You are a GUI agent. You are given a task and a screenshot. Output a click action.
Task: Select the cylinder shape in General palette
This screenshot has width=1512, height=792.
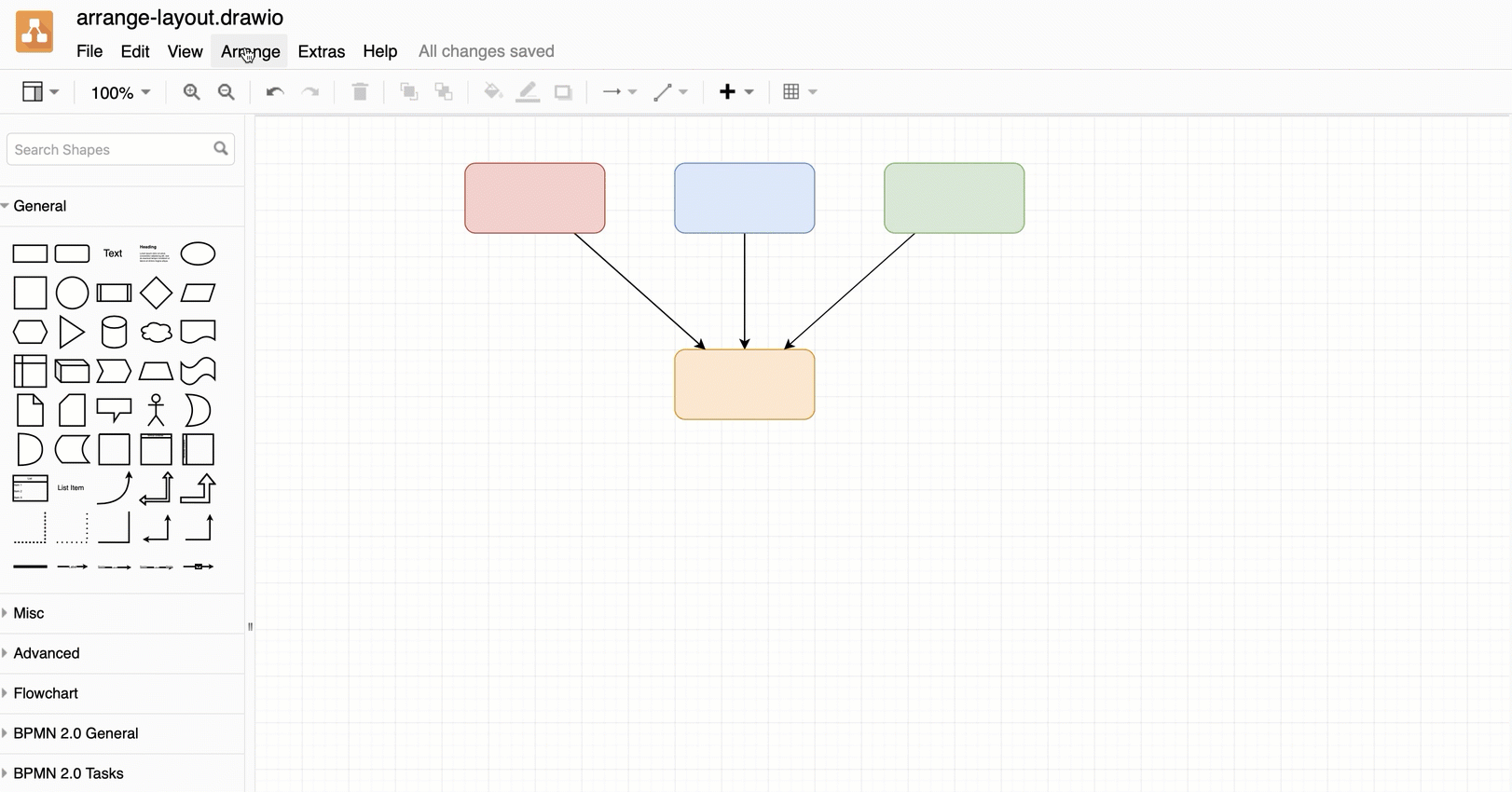(114, 333)
